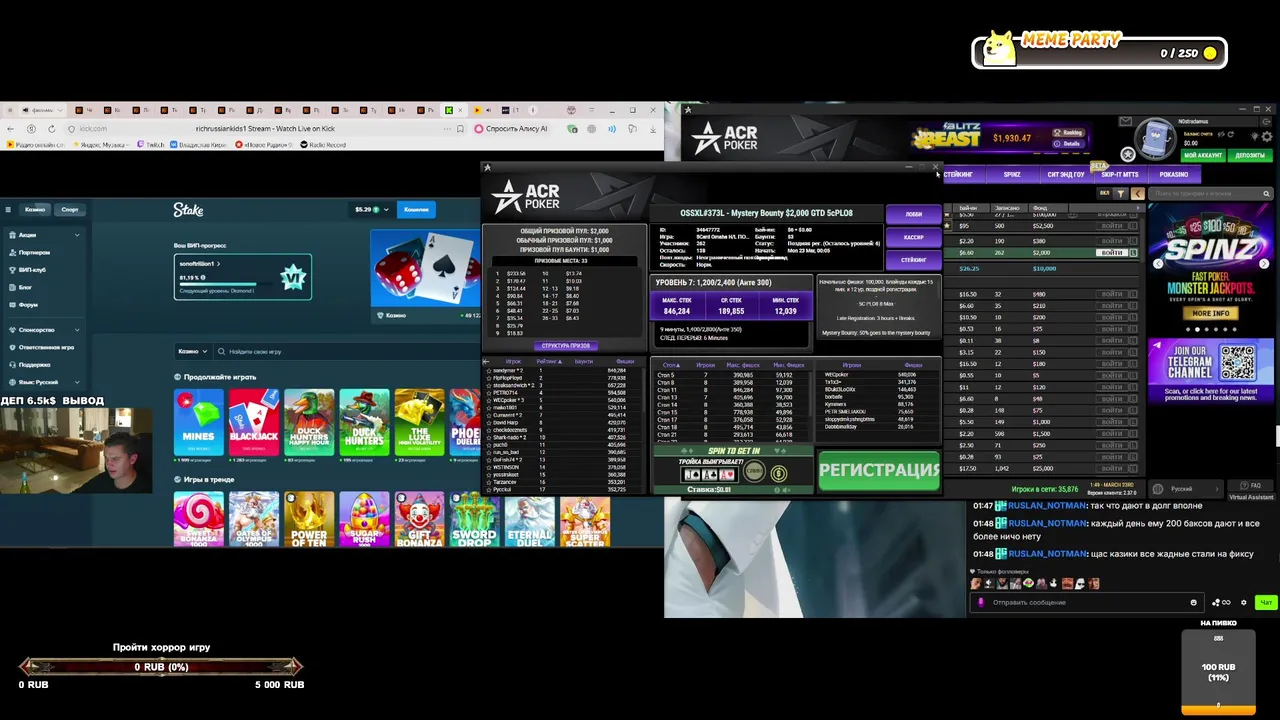This screenshot has width=1280, height=720.
Task: Open Details in The Beast banner
Action: tap(1069, 144)
